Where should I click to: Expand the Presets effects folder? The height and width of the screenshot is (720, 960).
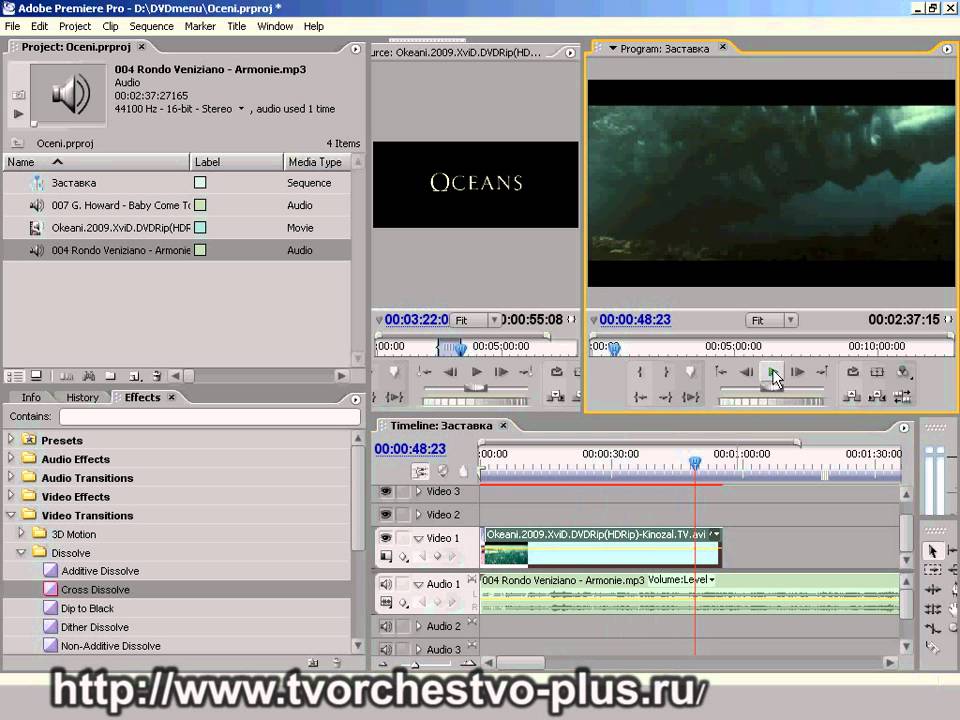click(10, 439)
